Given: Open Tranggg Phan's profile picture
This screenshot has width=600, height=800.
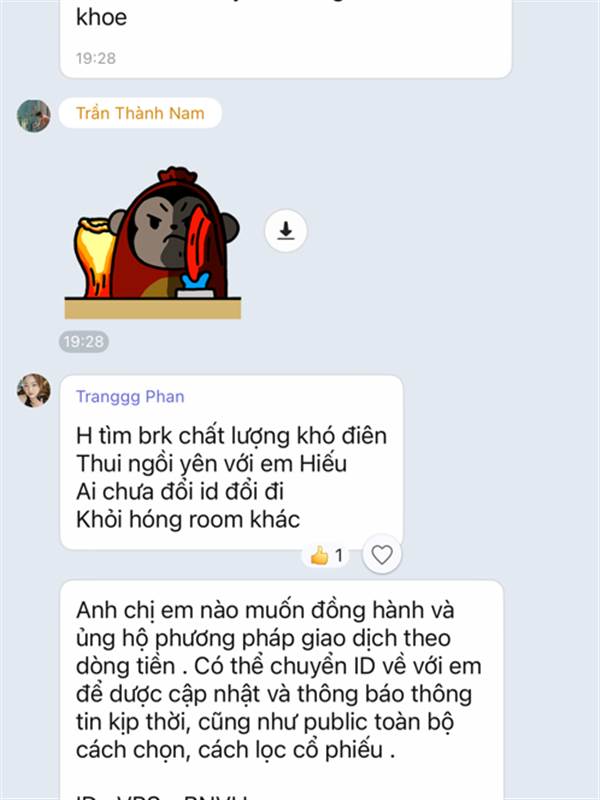Looking at the screenshot, I should (x=34, y=390).
